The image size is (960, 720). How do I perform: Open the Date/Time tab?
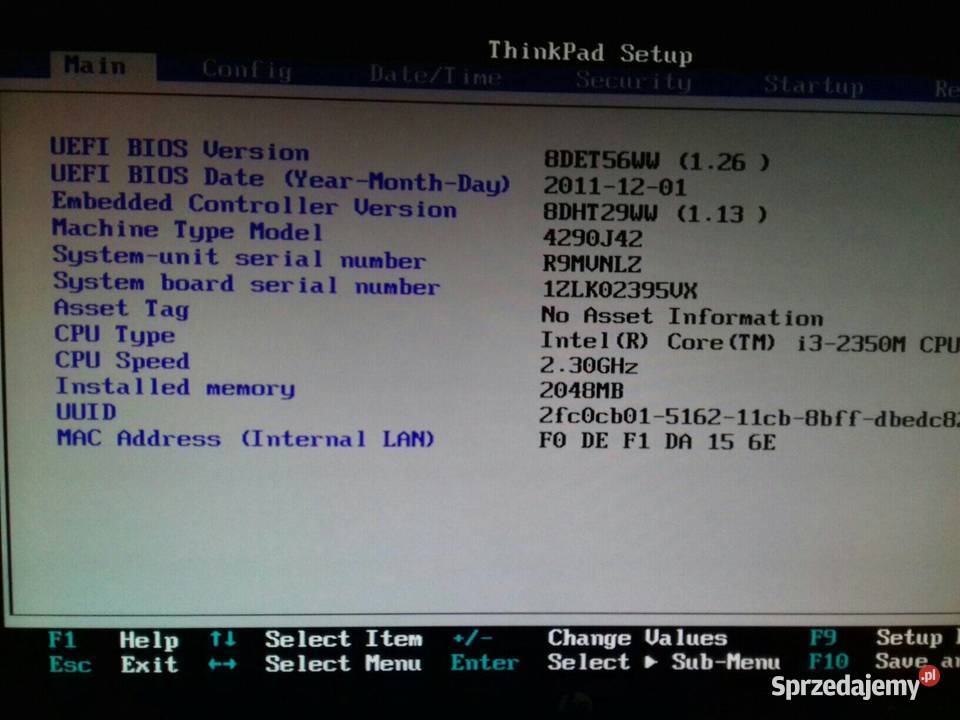coord(435,76)
